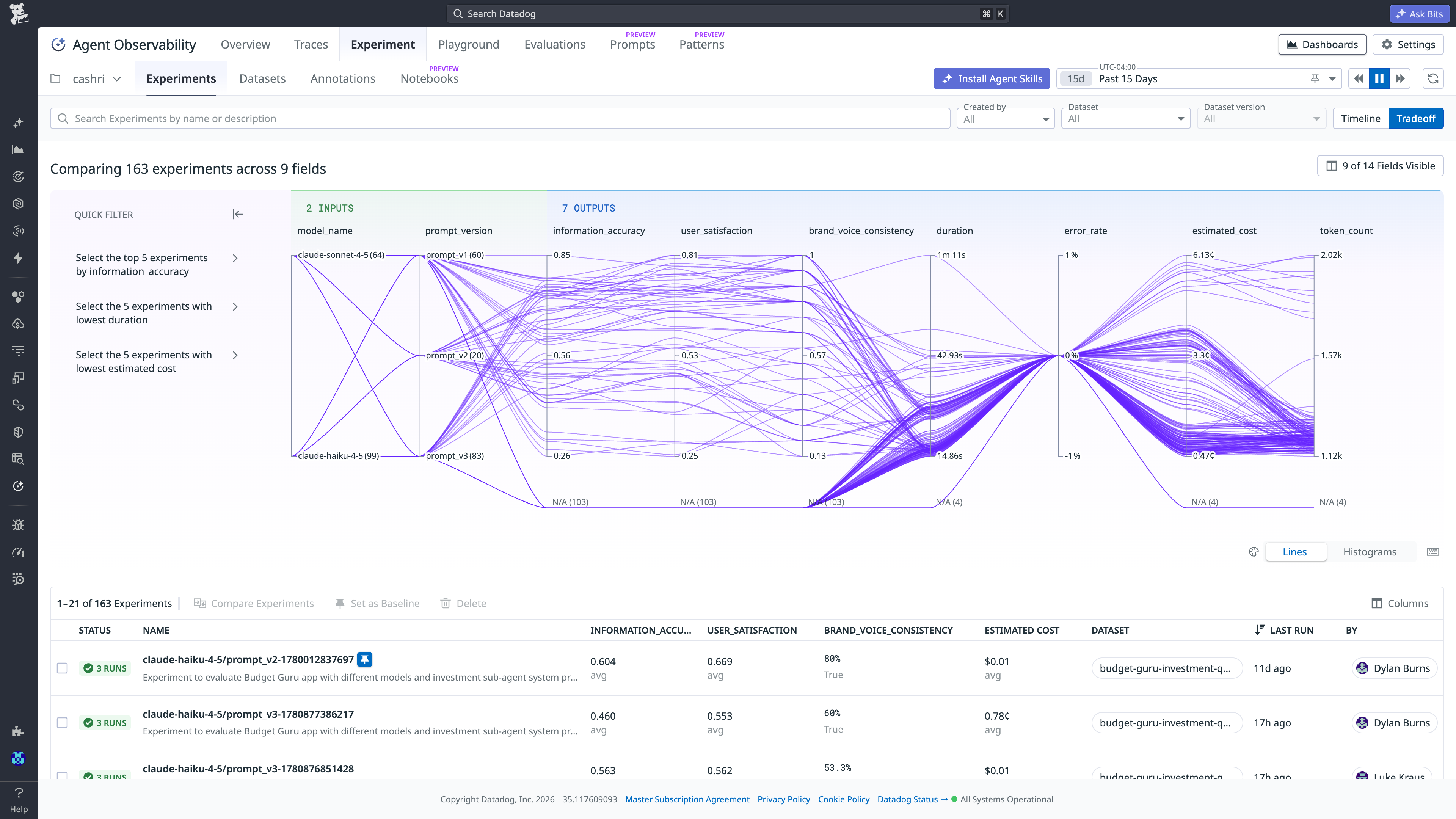Open the bug icon in the left sidebar
Screen dimensions: 1456x819
coord(18,525)
